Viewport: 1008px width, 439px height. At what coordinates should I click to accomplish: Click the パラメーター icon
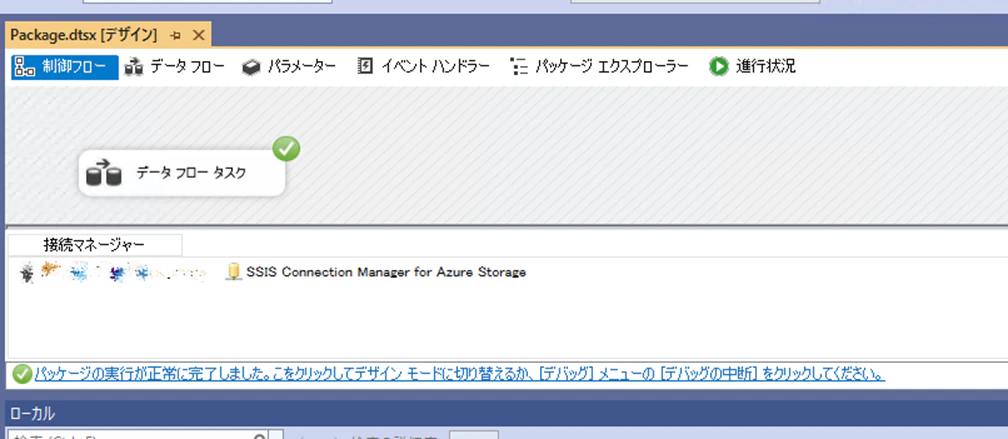(251, 67)
